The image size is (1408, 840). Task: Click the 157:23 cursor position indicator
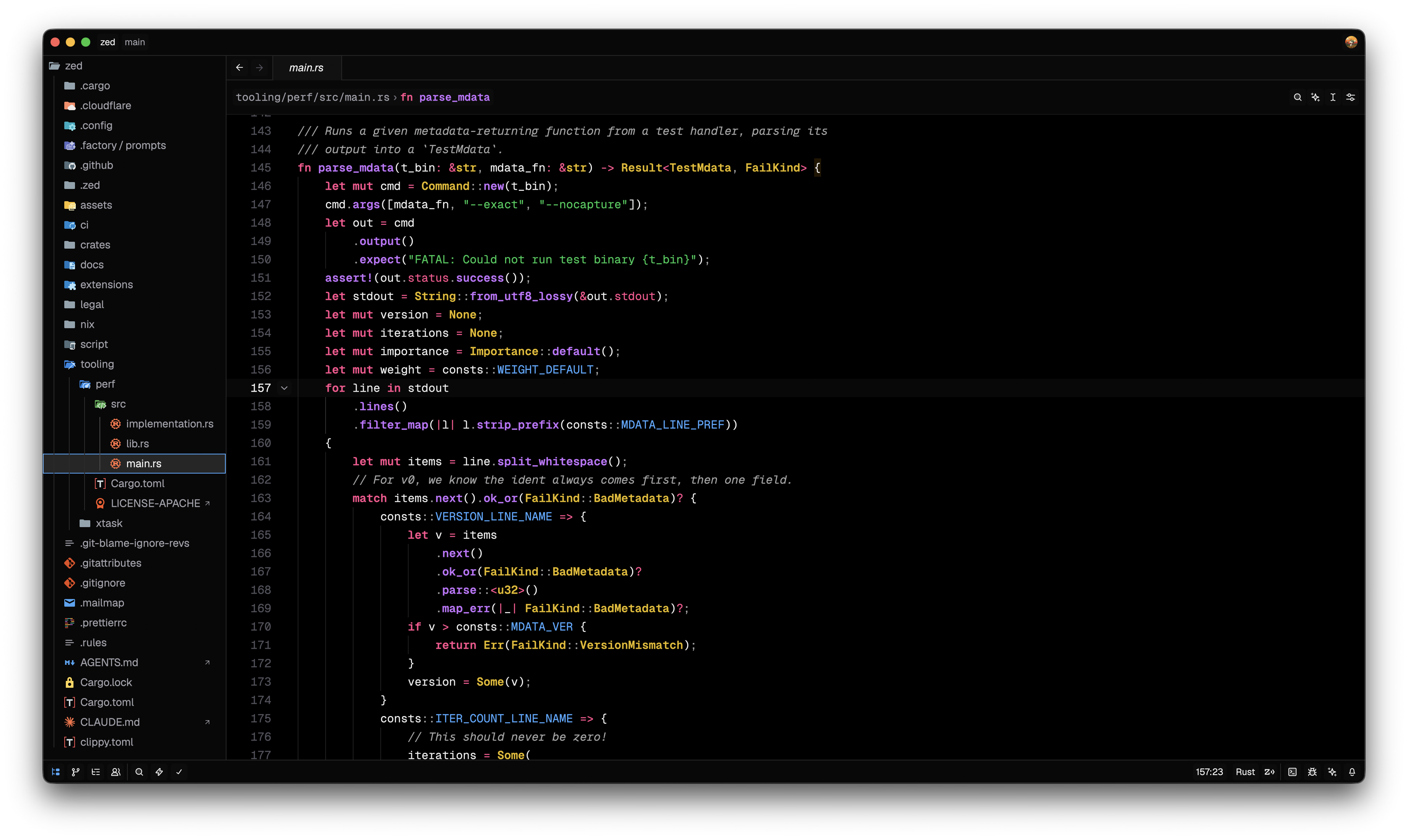coord(1209,772)
